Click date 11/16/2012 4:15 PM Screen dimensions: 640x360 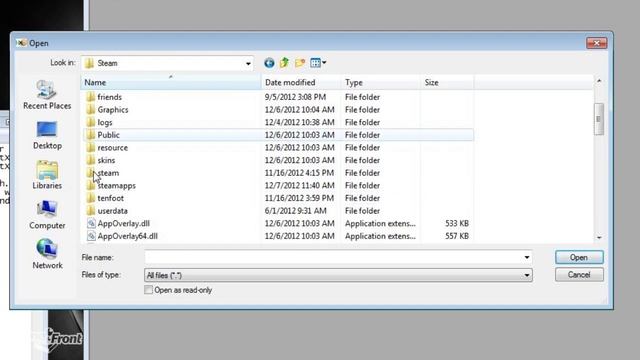(x=299, y=173)
